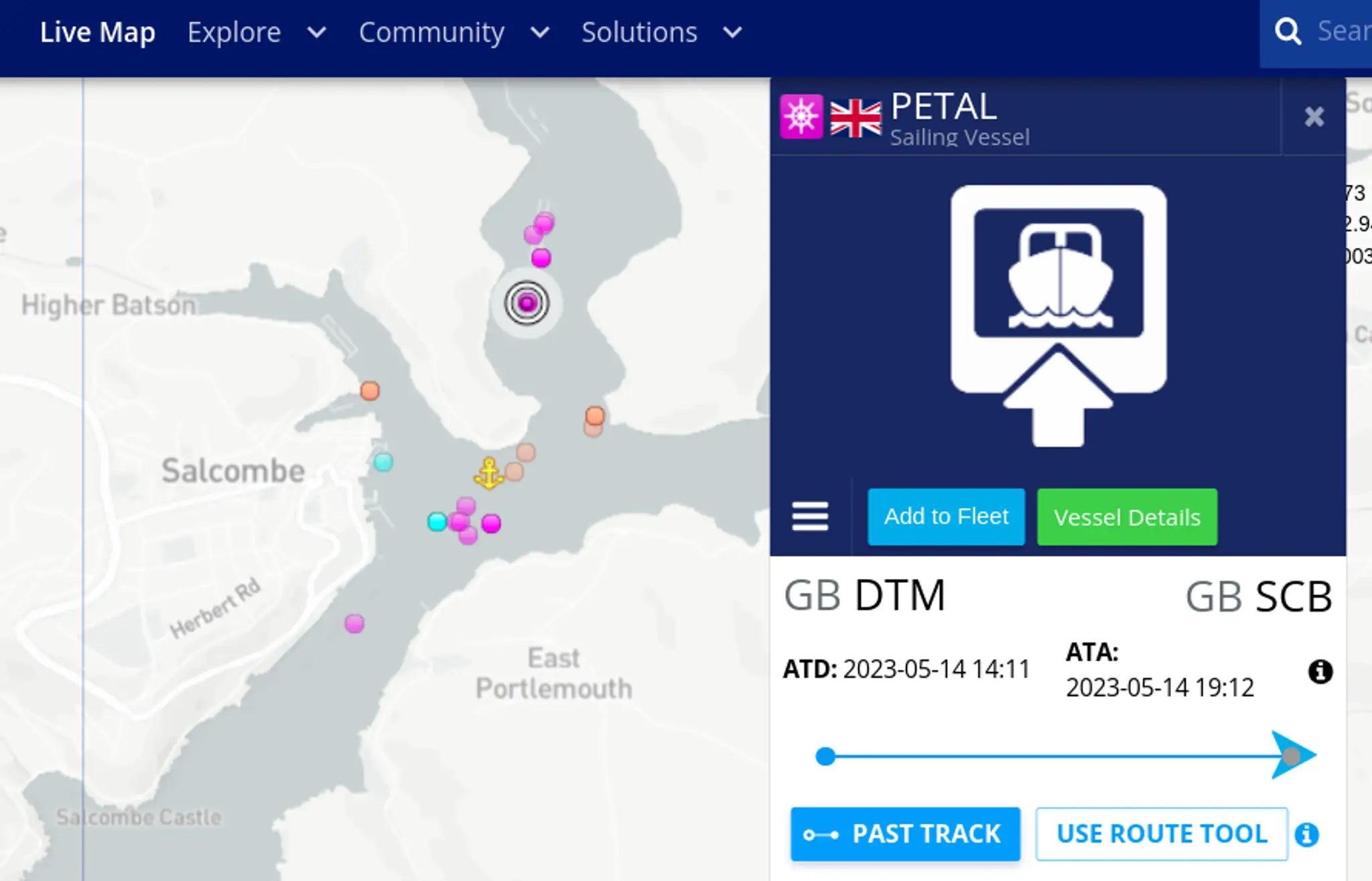Select the targeted PETAL vessel marker on map
The width and height of the screenshot is (1372, 881).
click(x=527, y=303)
